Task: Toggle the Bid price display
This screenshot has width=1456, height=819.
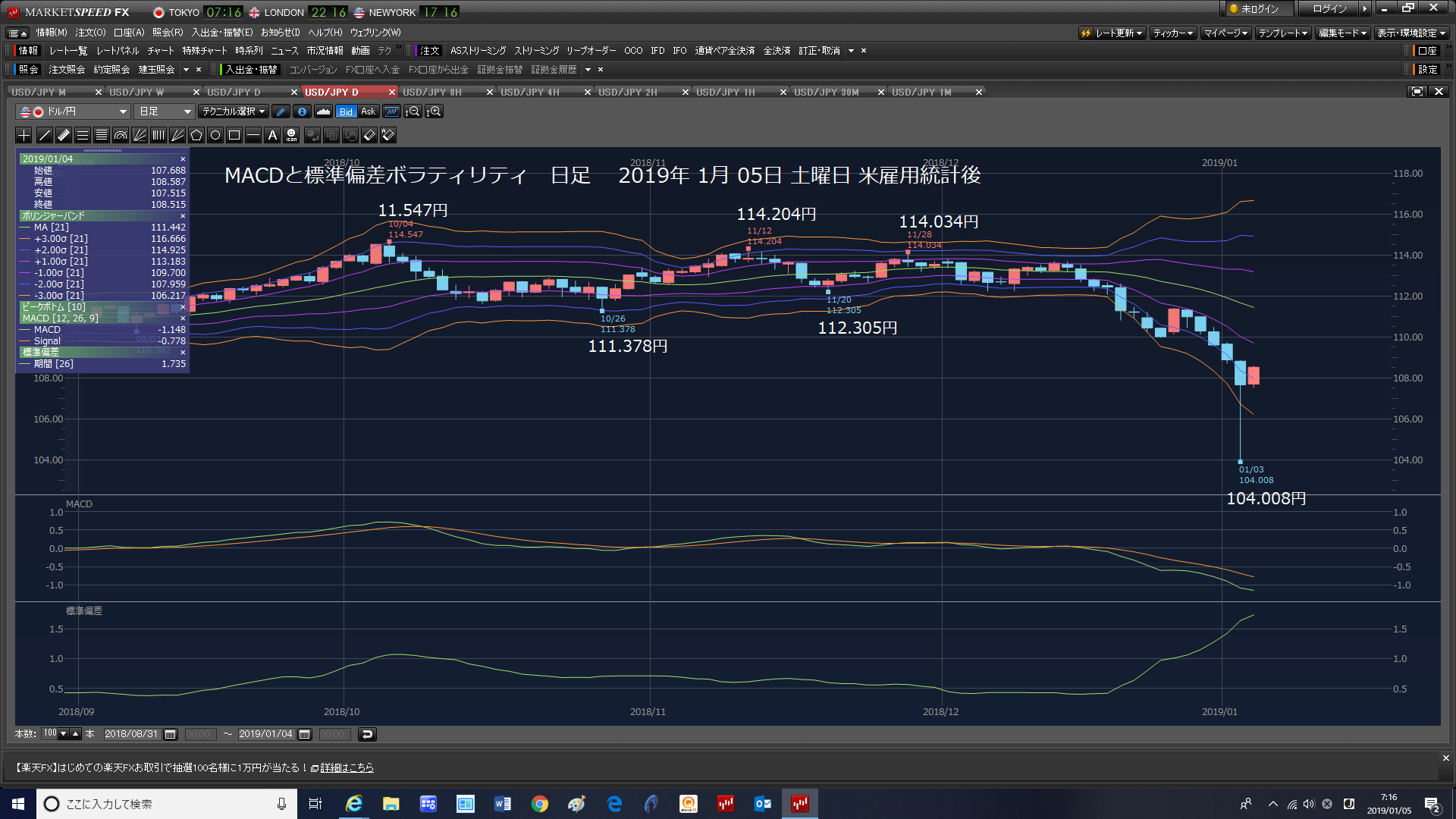Action: 346,111
